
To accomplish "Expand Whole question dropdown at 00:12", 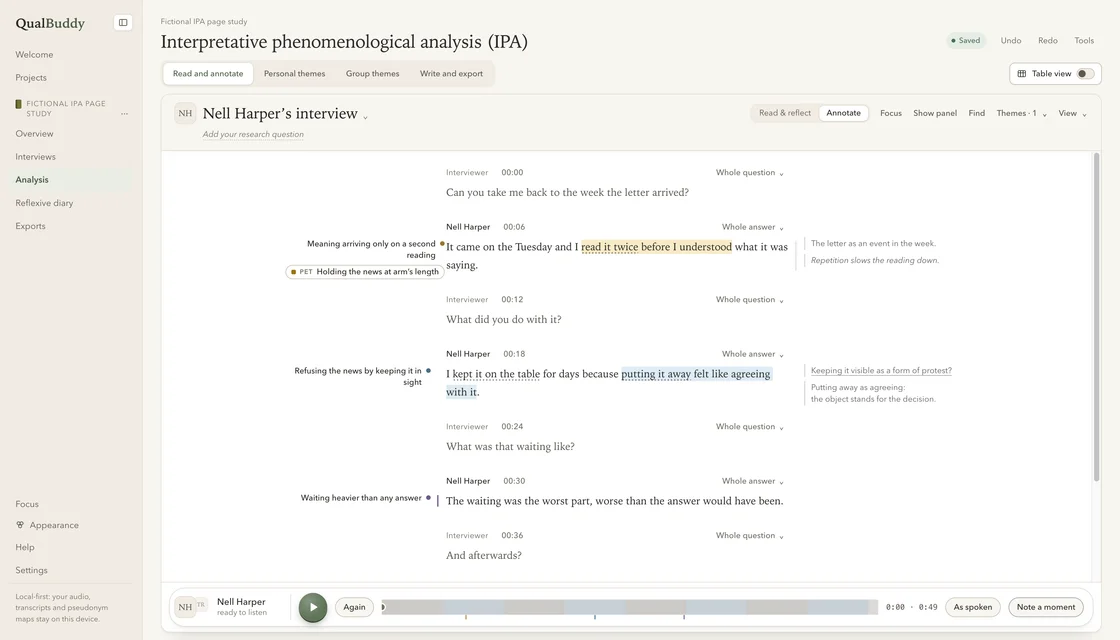I will [750, 300].
